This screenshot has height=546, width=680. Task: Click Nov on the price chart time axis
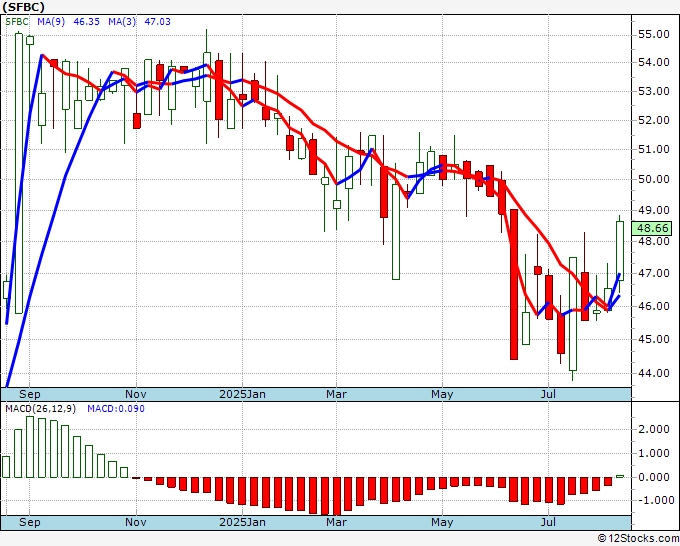pyautogui.click(x=136, y=394)
